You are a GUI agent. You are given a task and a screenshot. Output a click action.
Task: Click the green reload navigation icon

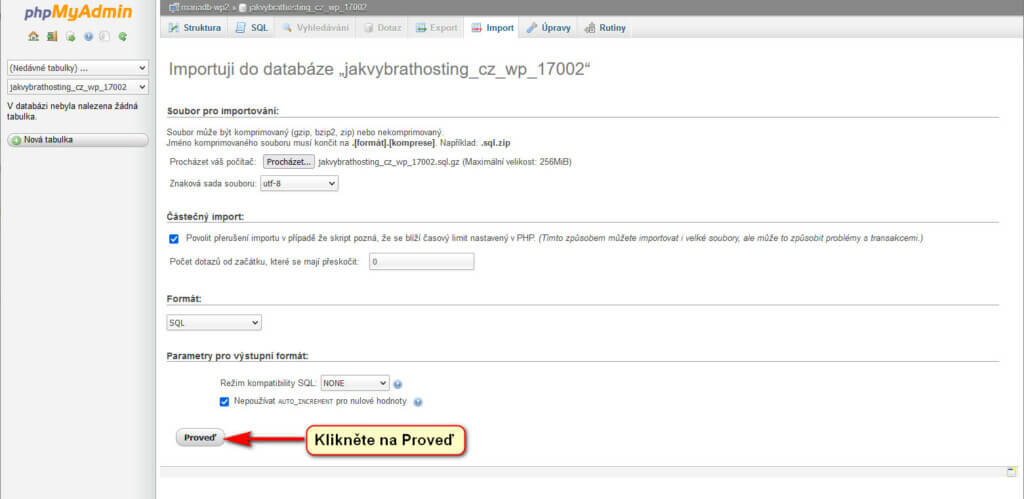[x=123, y=36]
